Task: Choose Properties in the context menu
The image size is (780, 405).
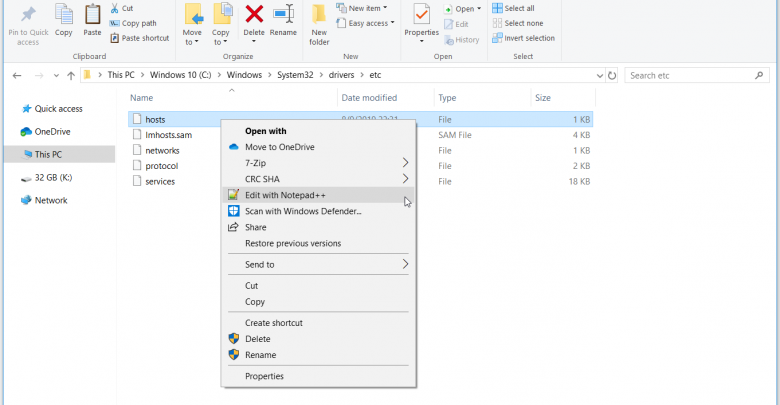Action: [264, 376]
